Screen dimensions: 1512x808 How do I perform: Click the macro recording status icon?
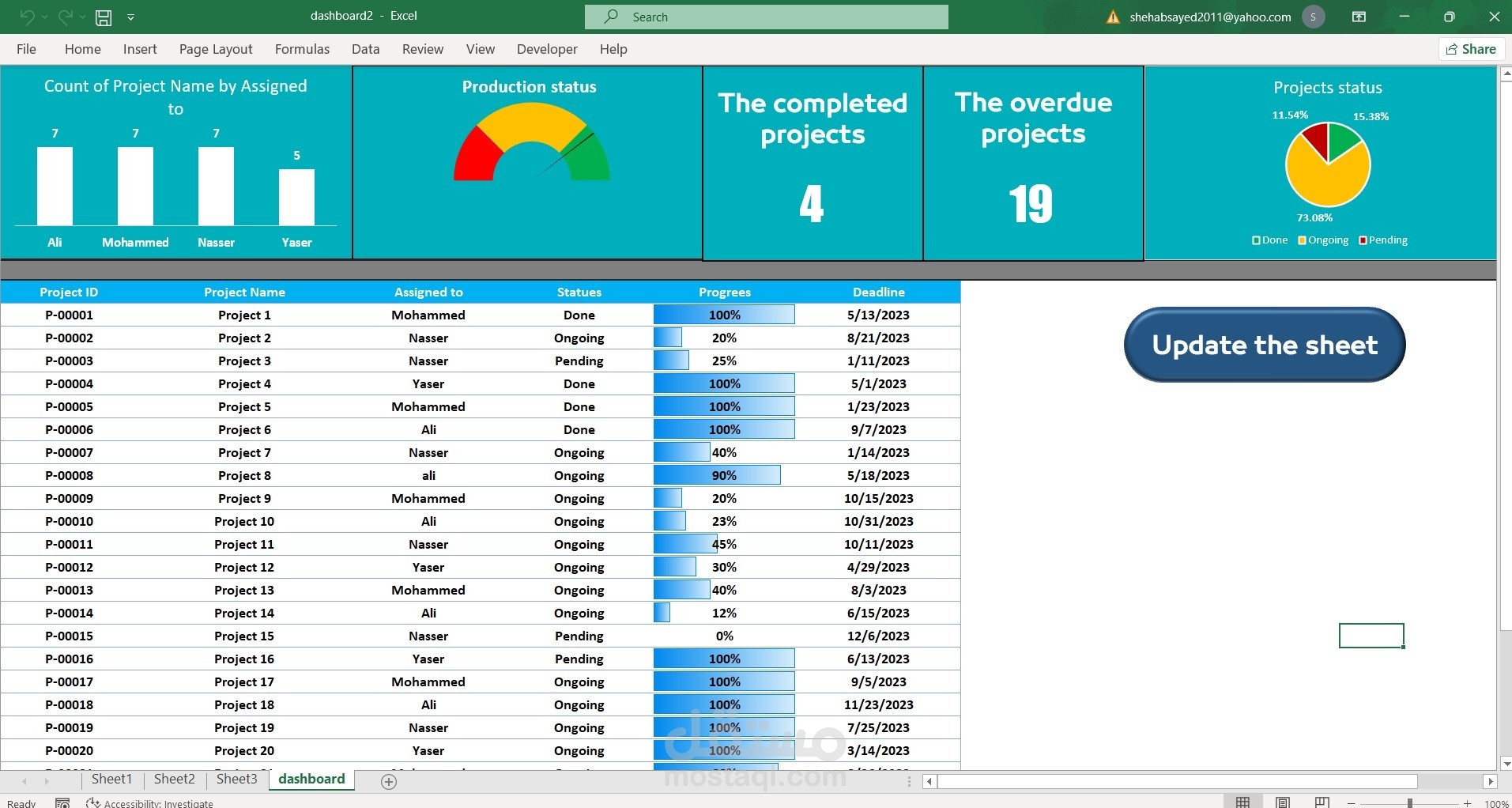pos(62,802)
